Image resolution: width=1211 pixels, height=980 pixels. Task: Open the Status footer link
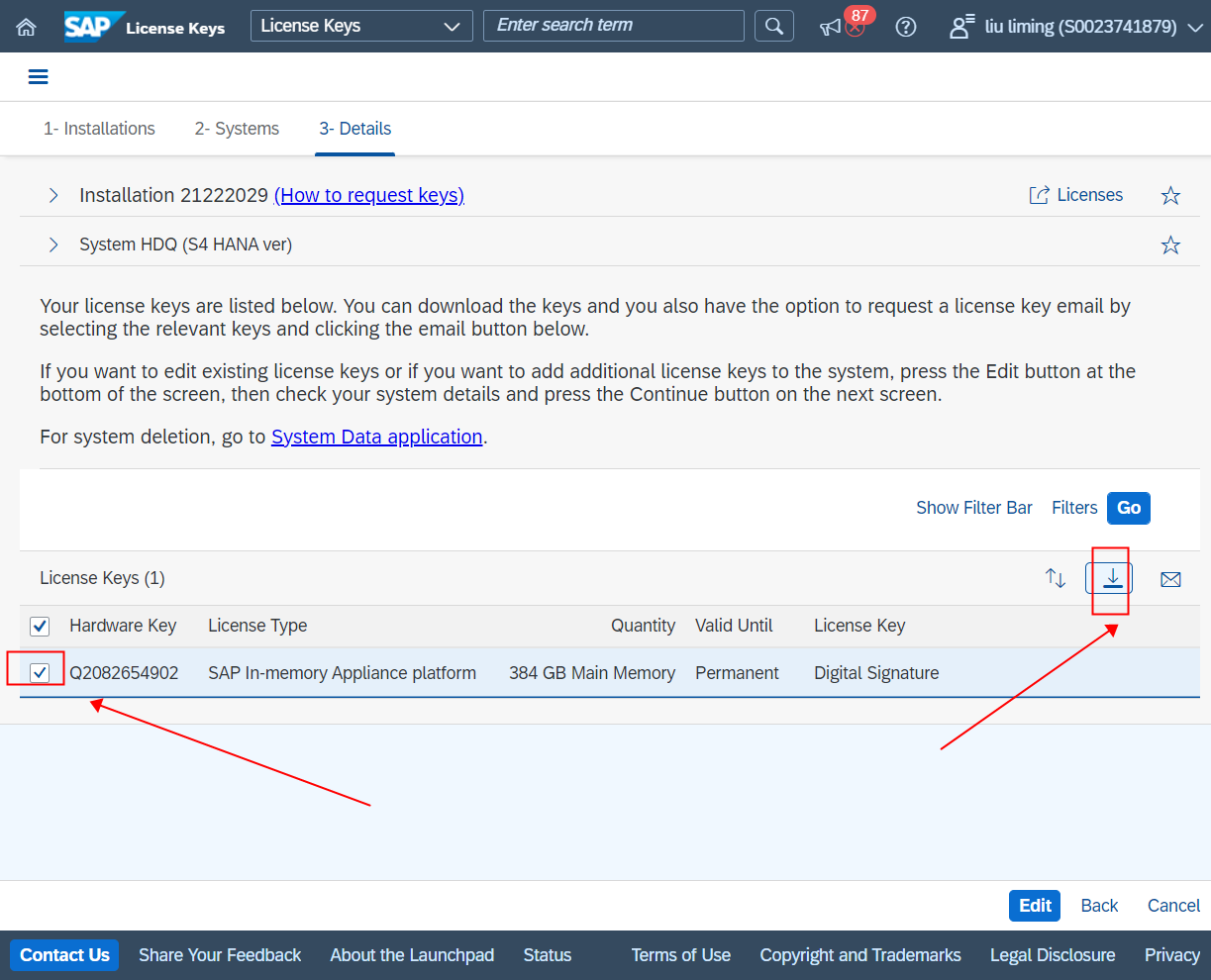548,955
